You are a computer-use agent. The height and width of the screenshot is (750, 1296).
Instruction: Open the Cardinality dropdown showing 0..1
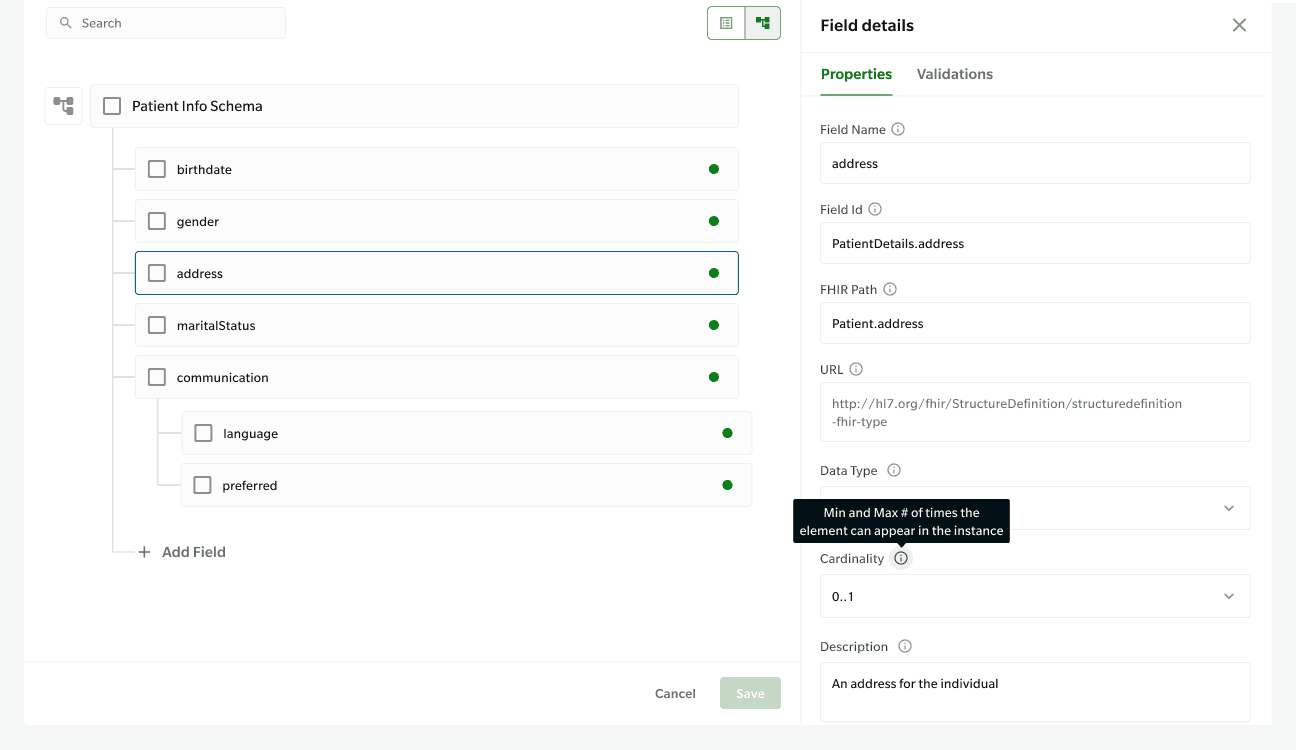pos(1035,596)
